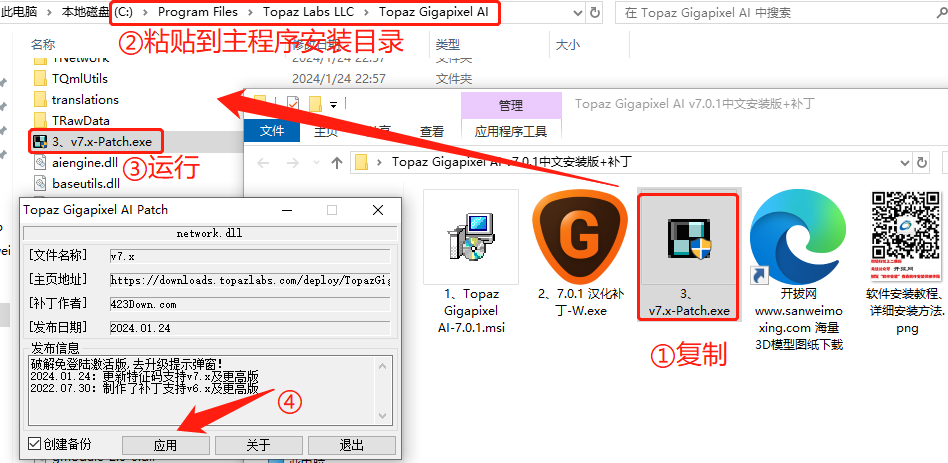Click patch icon beside 3、v7.x-Patch.exe in Program Files list
Image resolution: width=948 pixels, height=463 pixels.
[x=41, y=141]
